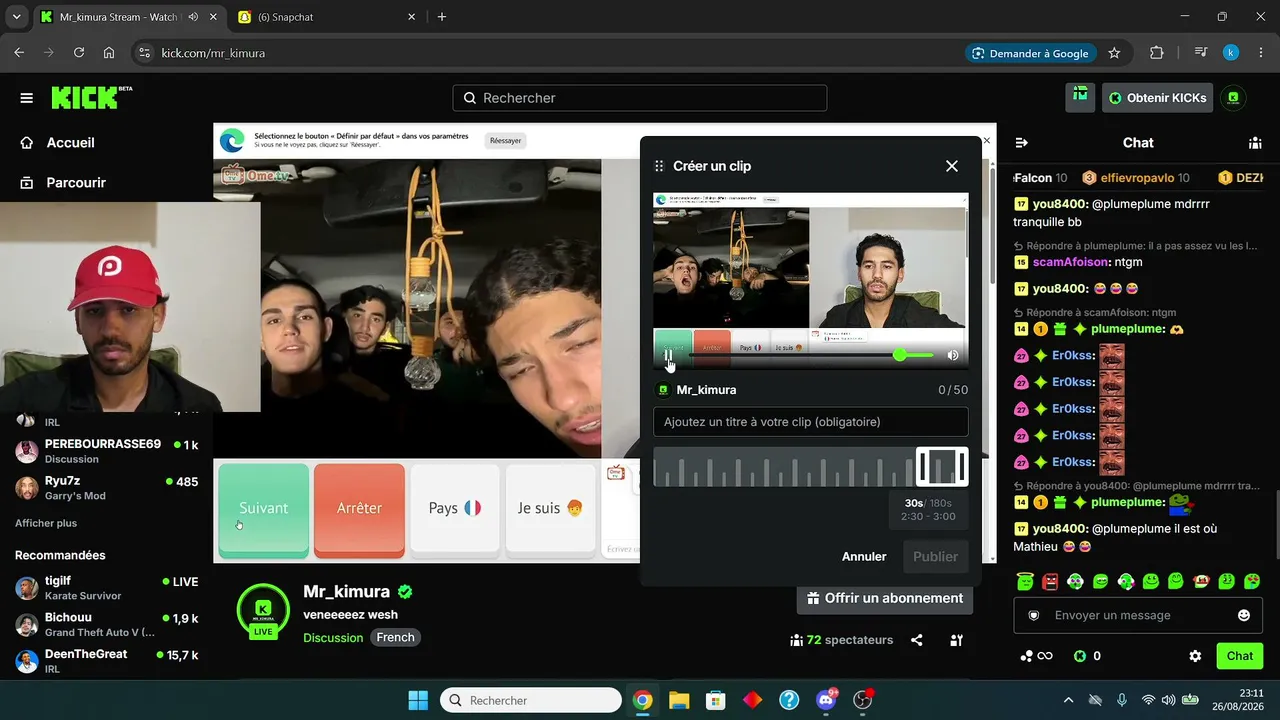Viewport: 1280px width, 720px height.
Task: Focus the clip title input field
Action: (811, 422)
